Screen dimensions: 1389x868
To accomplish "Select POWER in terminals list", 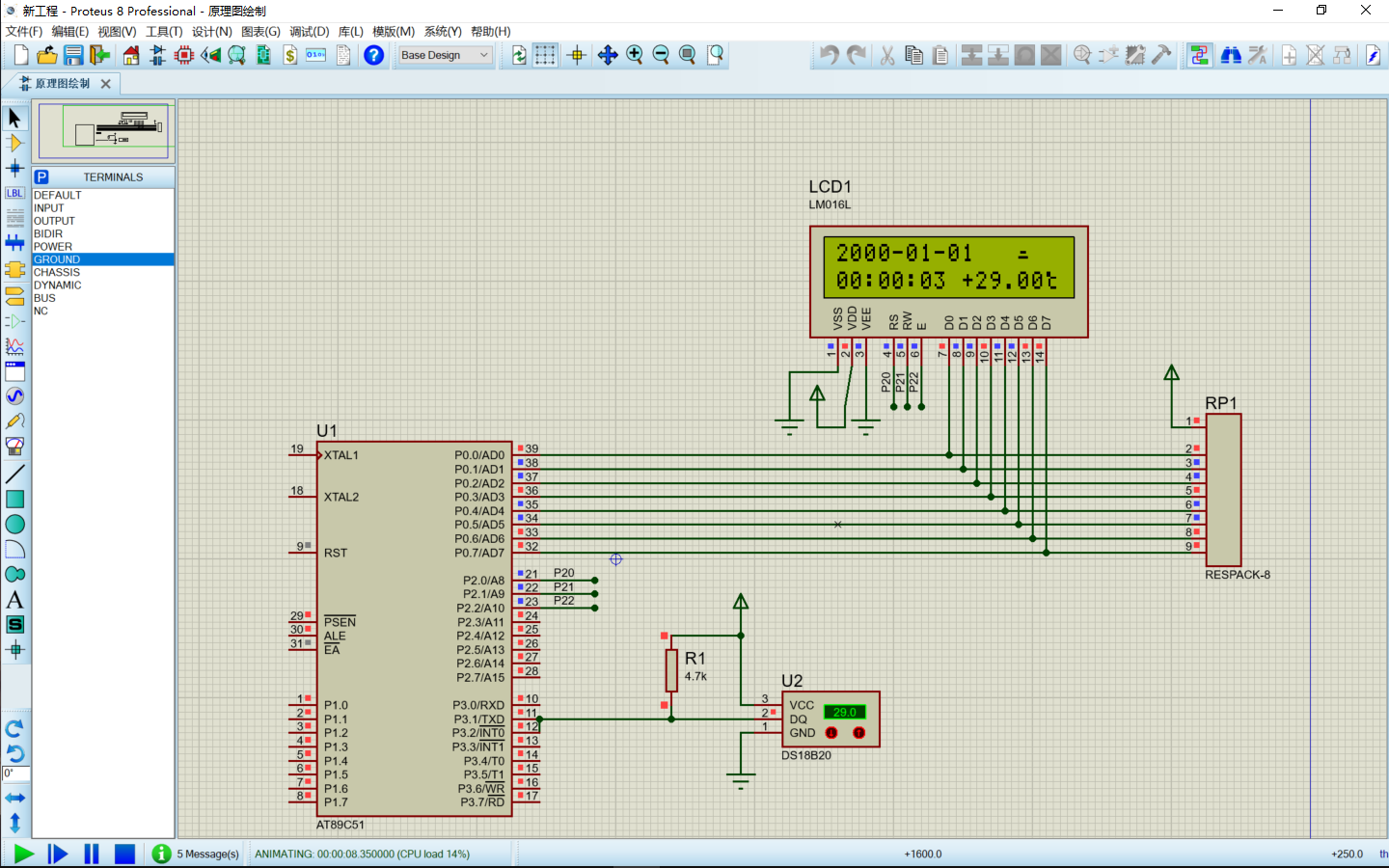I will tap(103, 247).
